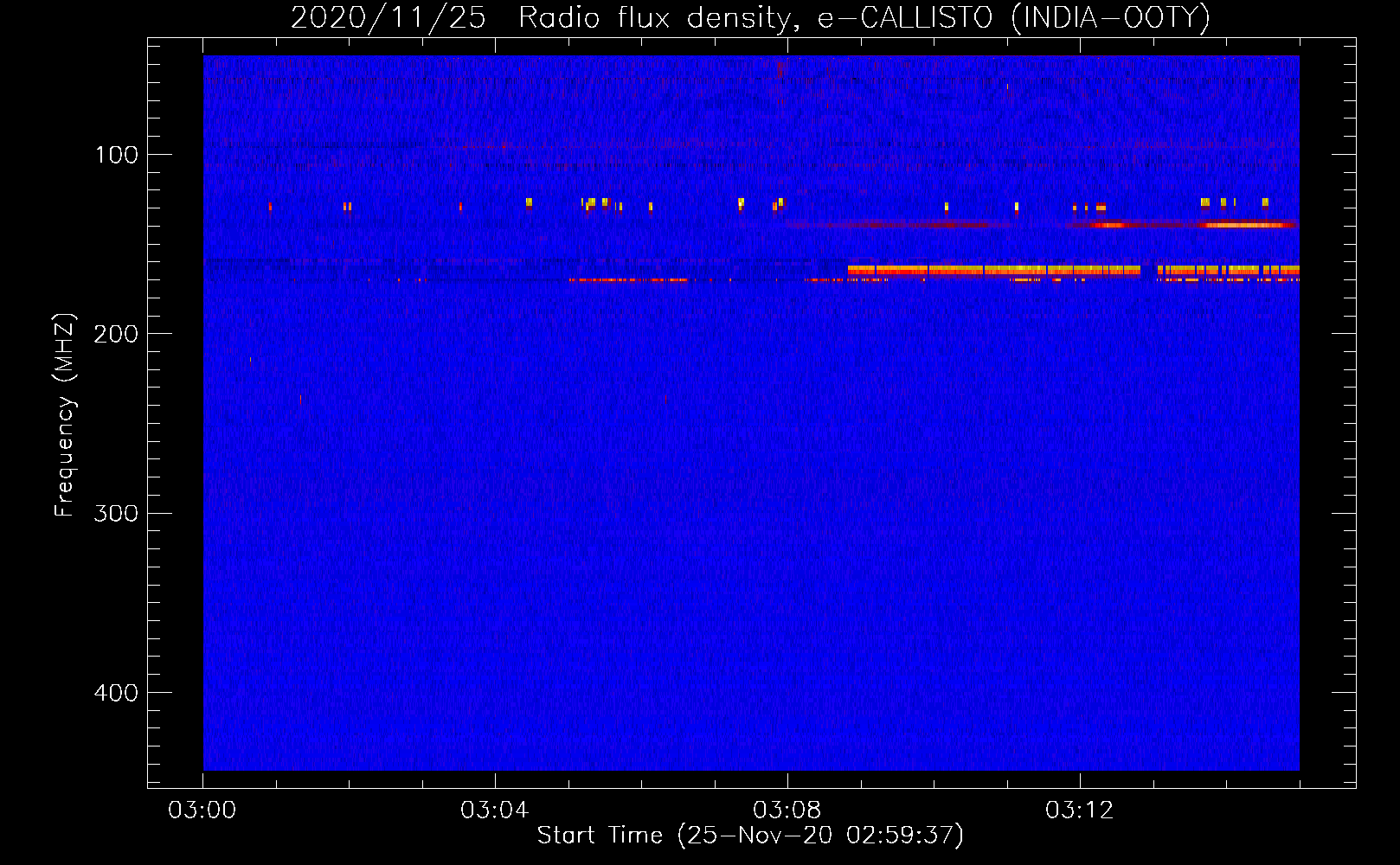
Task: Click the bright emission band near 165 MHz
Action: (x=1073, y=271)
